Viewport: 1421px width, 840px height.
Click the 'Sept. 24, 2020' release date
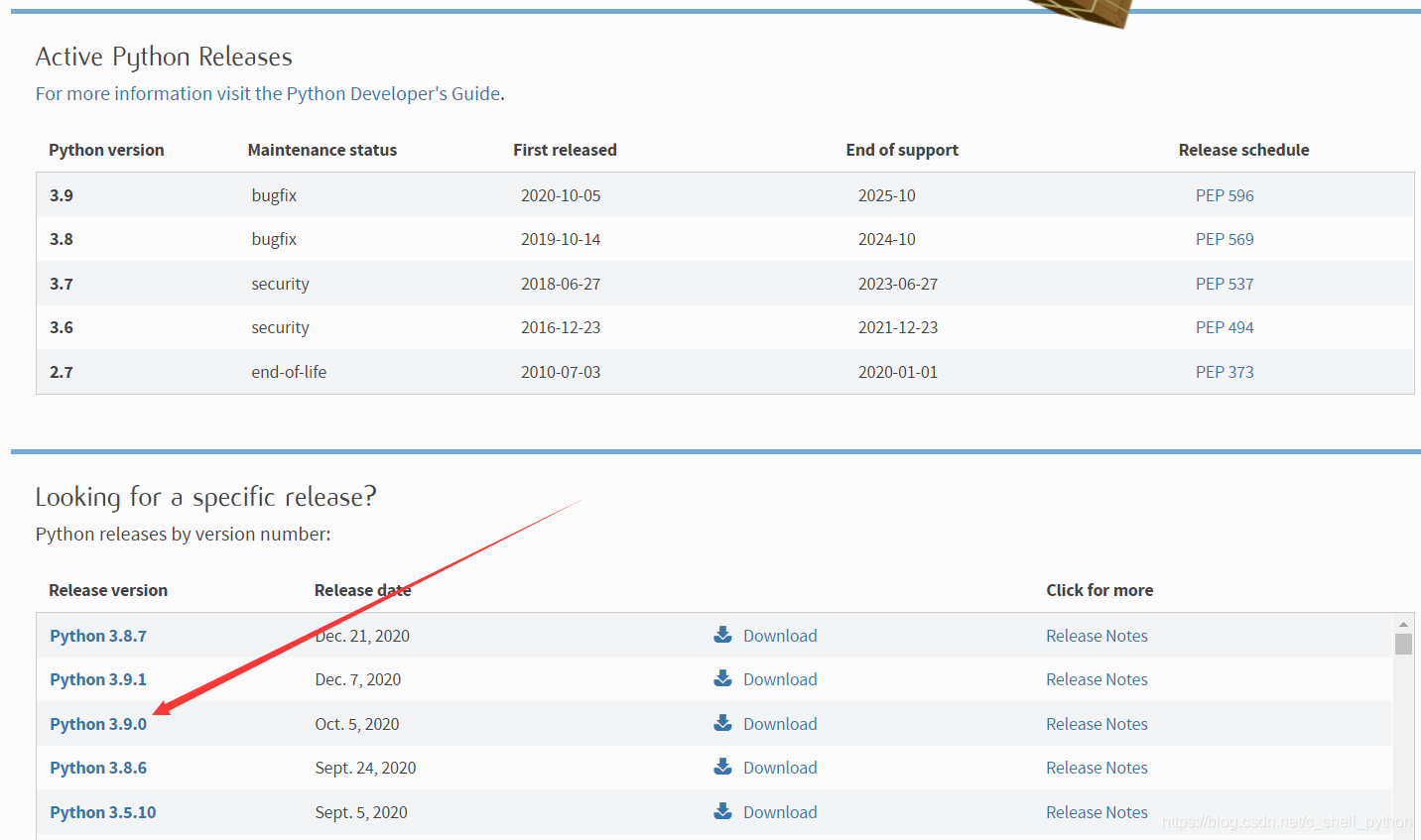click(x=365, y=768)
